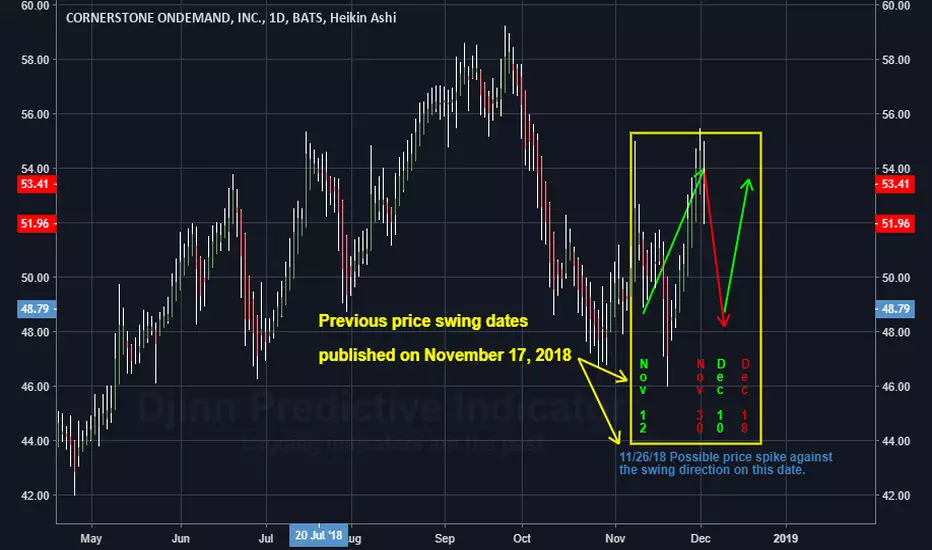Image resolution: width=932 pixels, height=550 pixels.
Task: Click the red 51.96 price label on the right axis
Action: point(895,224)
